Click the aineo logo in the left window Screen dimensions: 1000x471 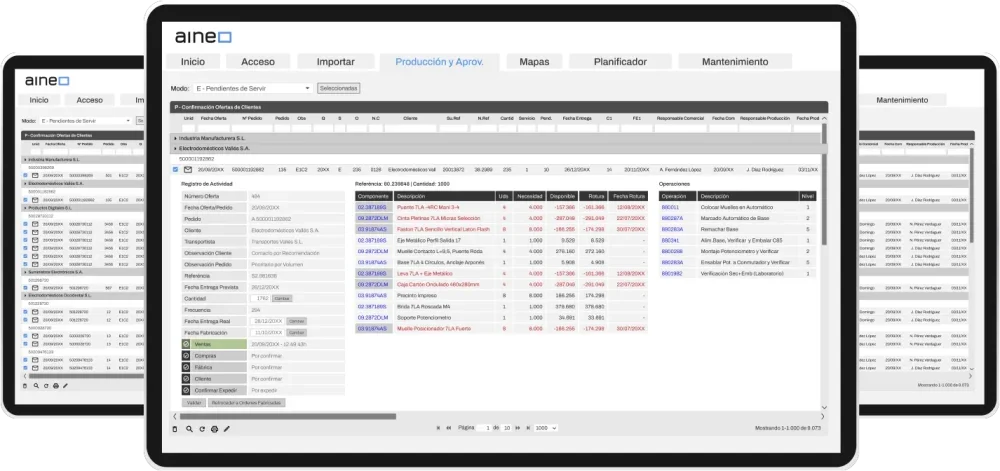[47, 81]
